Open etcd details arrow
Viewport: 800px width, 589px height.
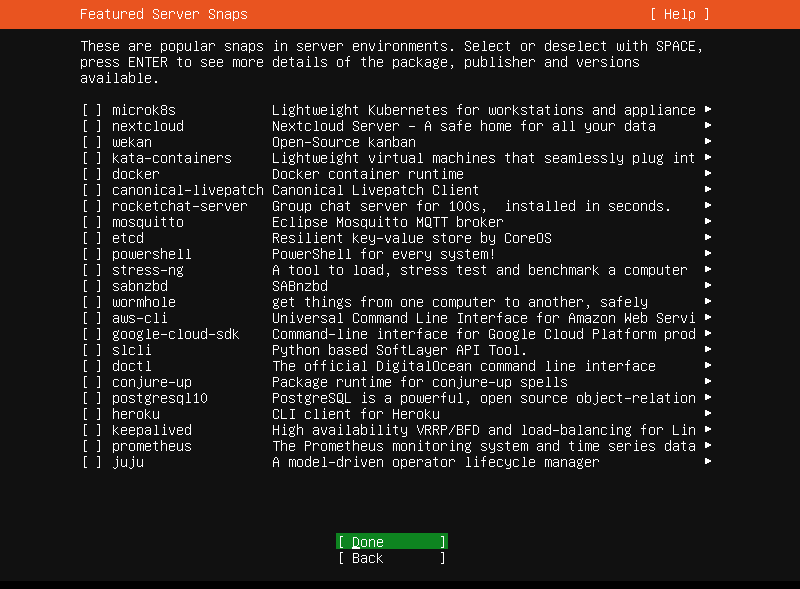(708, 237)
